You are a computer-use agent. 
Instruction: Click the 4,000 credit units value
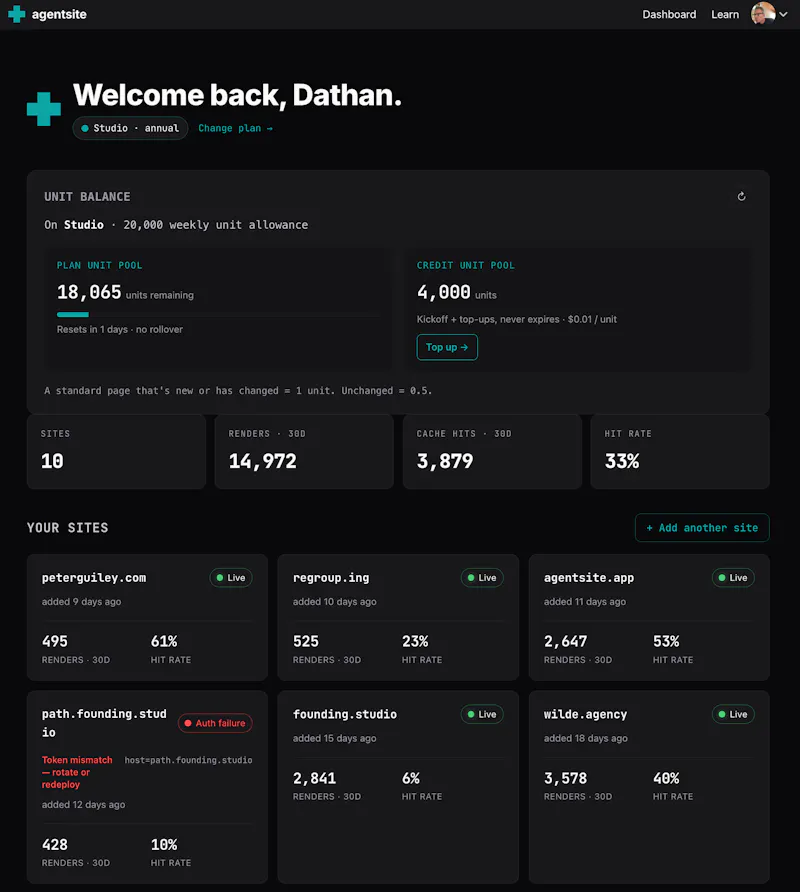457,292
